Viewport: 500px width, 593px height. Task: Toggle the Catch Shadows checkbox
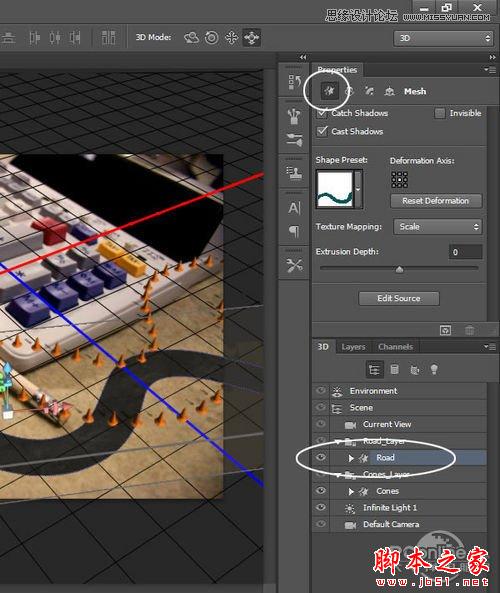pos(322,113)
